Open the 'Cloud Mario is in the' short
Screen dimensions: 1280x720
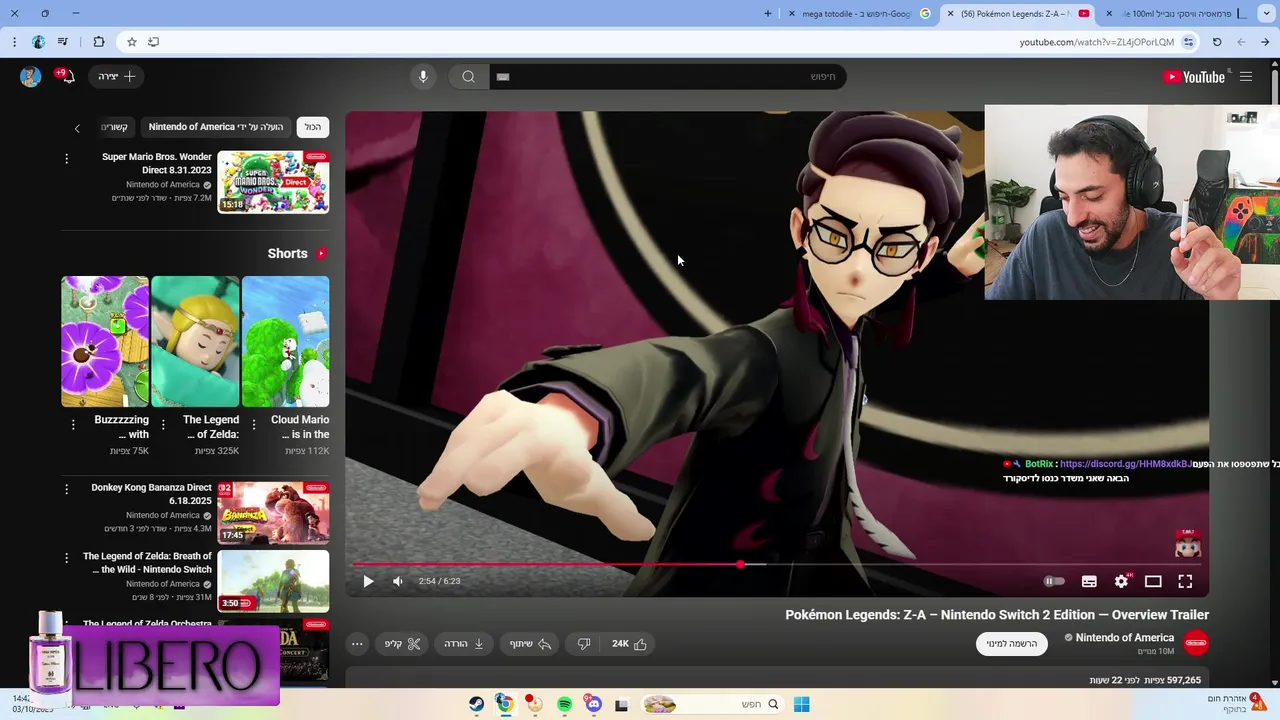tap(285, 342)
